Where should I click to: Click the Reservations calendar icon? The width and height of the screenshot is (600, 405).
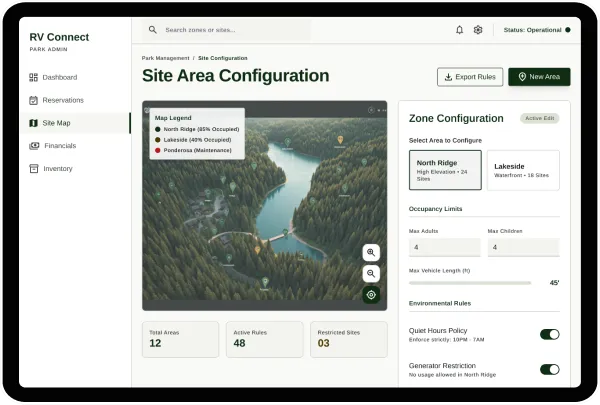click(x=34, y=100)
